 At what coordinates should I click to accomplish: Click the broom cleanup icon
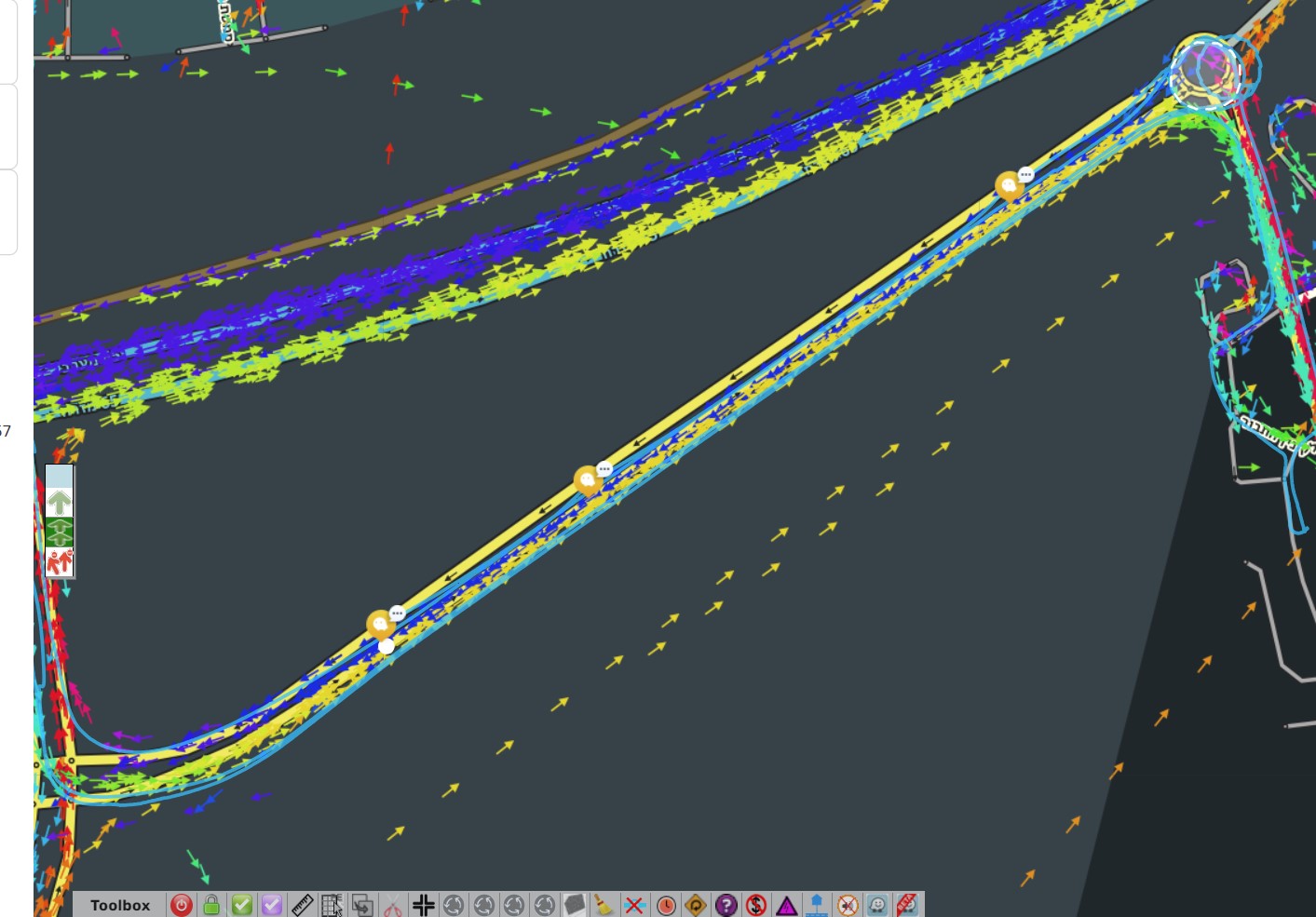[x=604, y=905]
